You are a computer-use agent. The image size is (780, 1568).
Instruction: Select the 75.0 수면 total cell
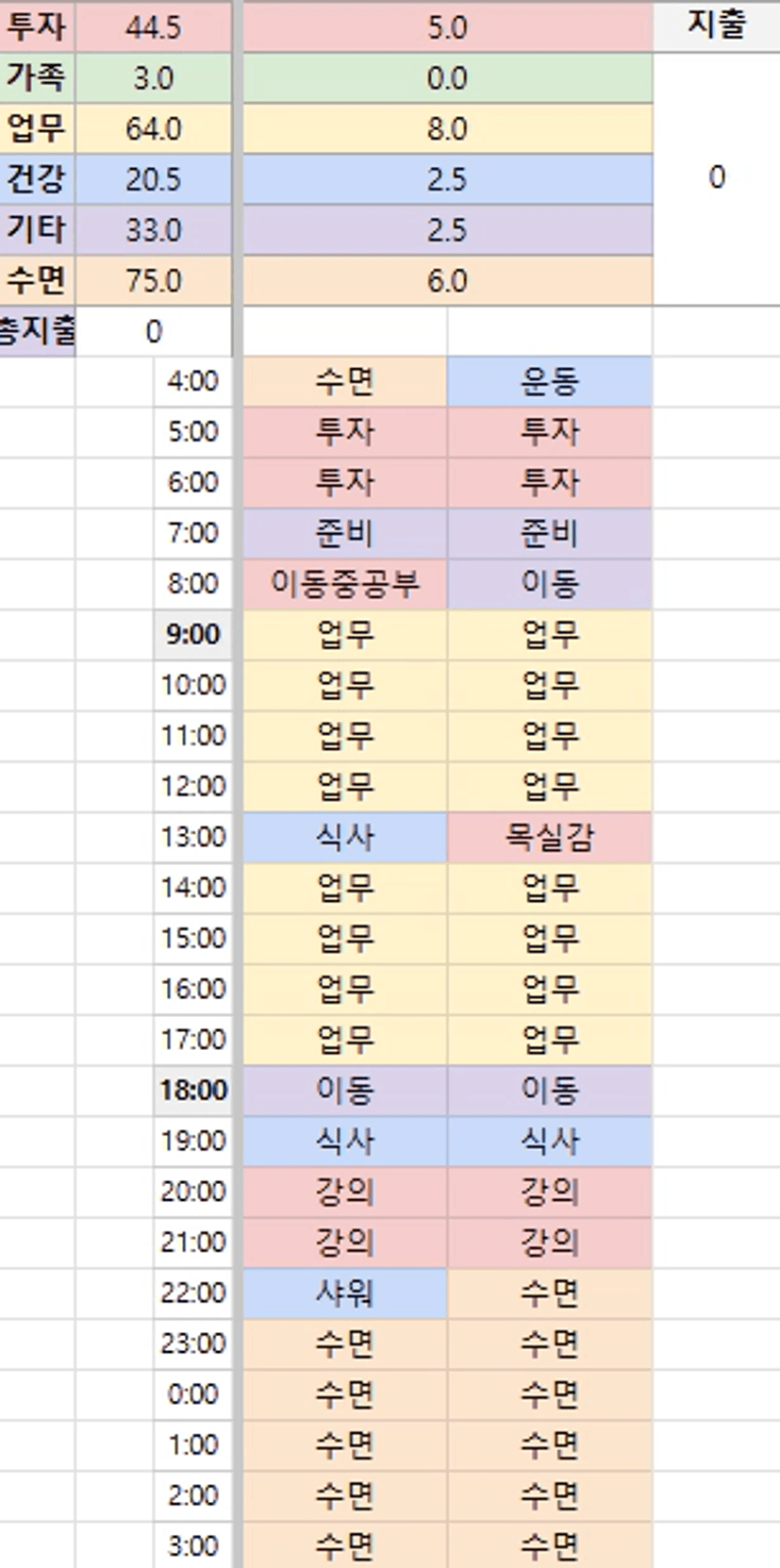point(154,280)
